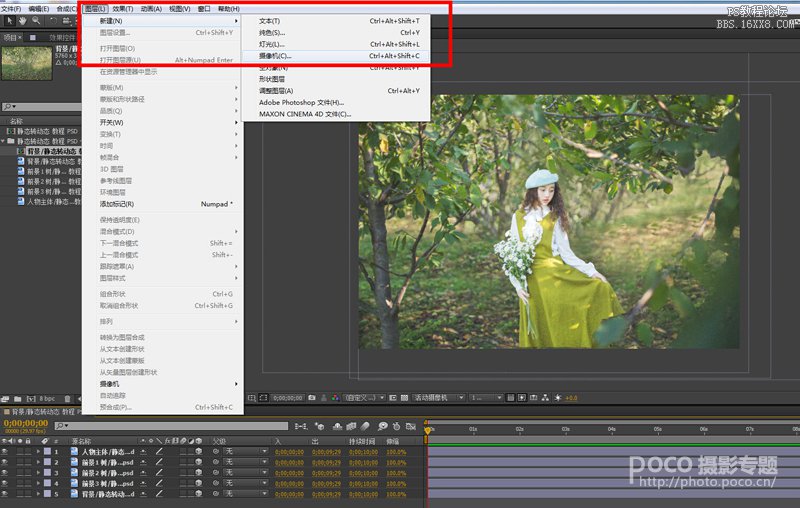Select the Rotation tool

53,20
